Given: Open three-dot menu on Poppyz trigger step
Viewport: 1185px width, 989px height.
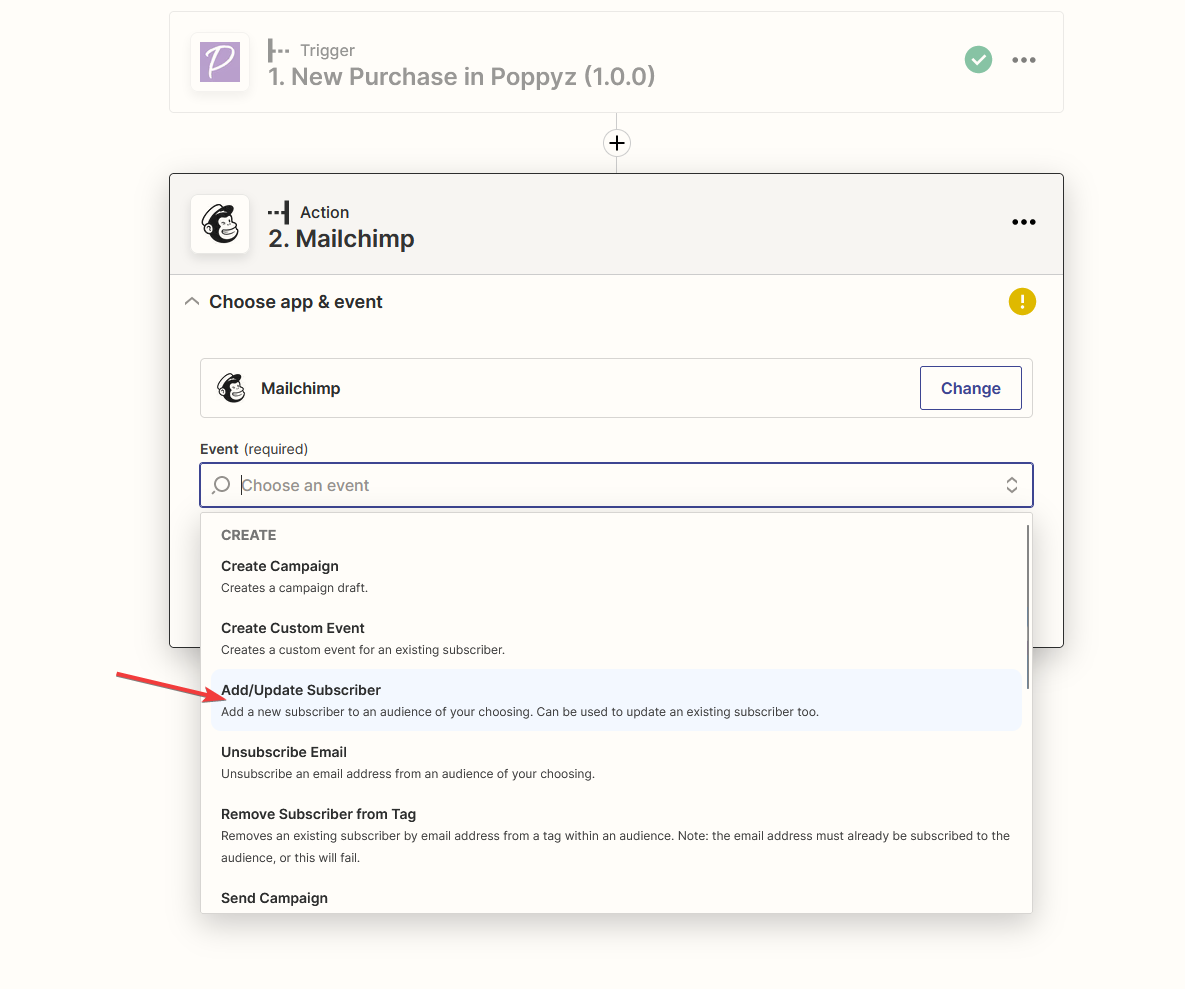Looking at the screenshot, I should [1023, 60].
